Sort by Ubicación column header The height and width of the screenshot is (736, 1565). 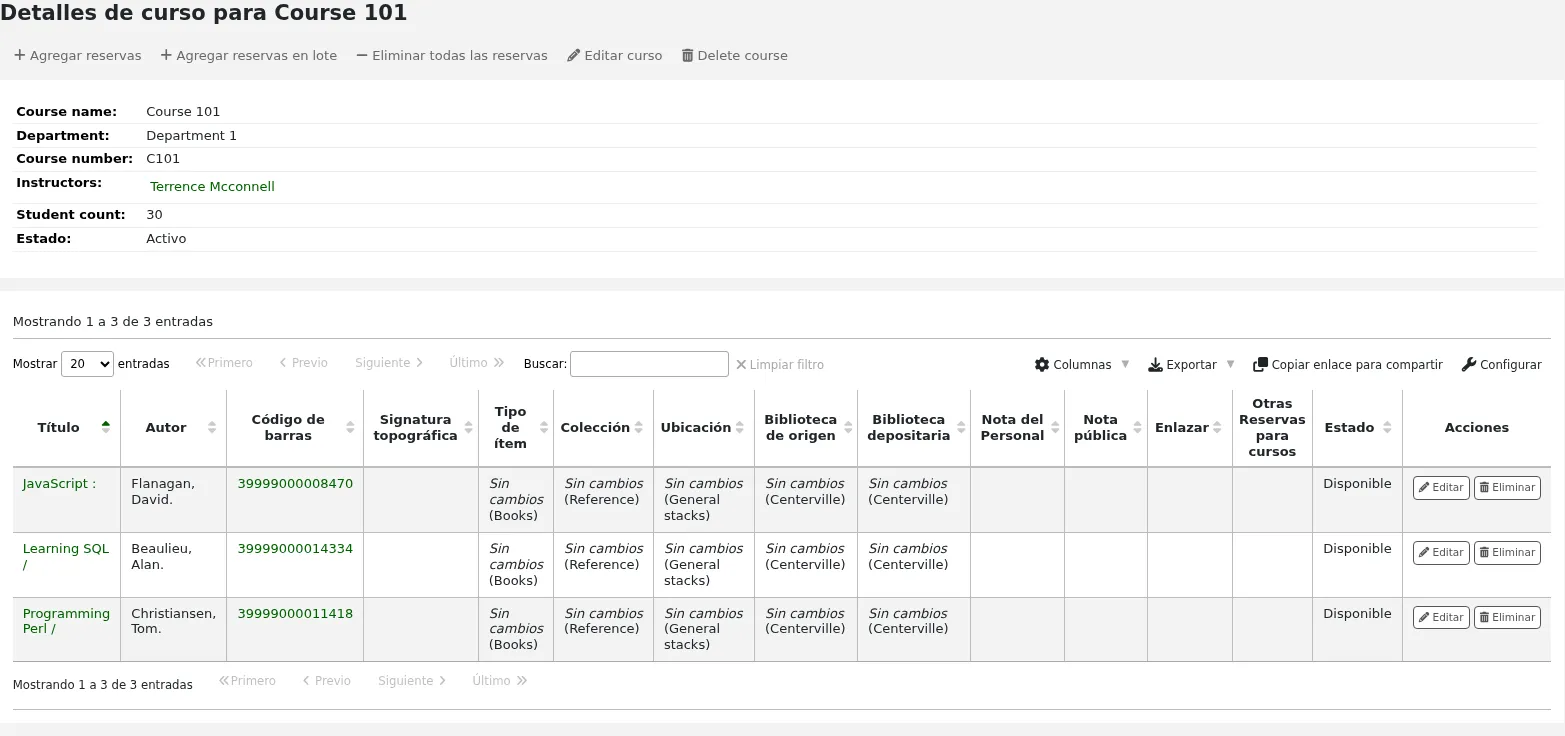pyautogui.click(x=704, y=428)
